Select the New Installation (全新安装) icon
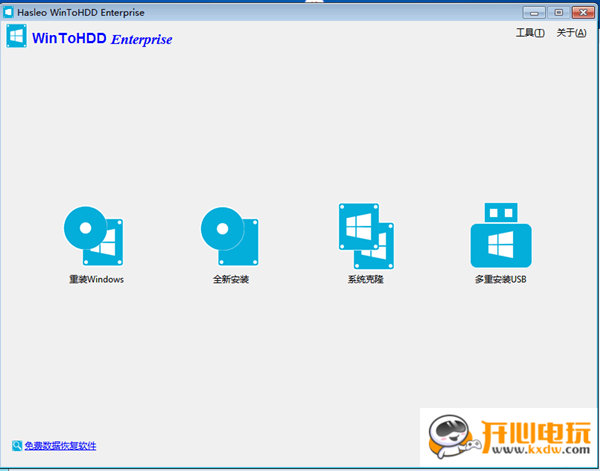This screenshot has width=600, height=471. point(230,236)
